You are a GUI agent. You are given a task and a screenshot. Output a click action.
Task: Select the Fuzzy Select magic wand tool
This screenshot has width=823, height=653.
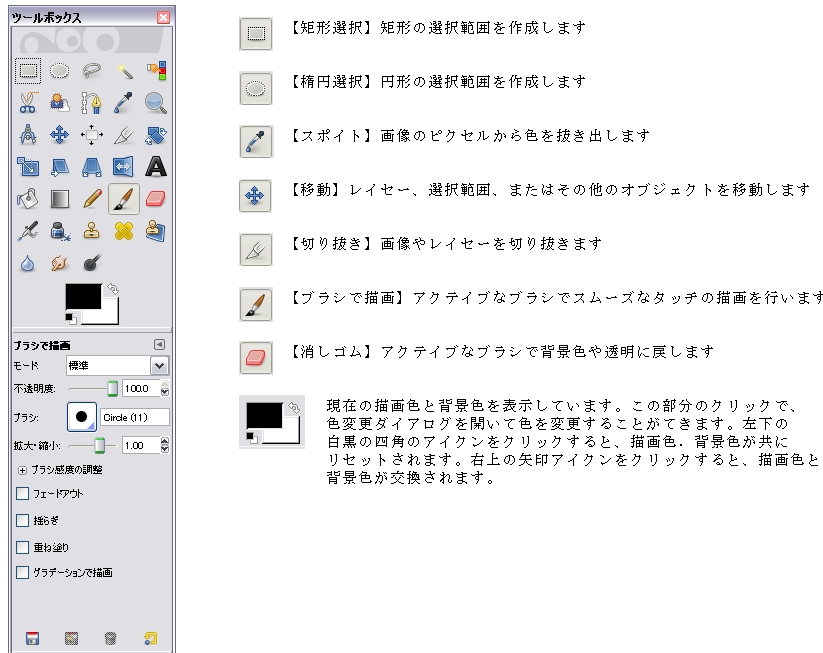[x=124, y=71]
